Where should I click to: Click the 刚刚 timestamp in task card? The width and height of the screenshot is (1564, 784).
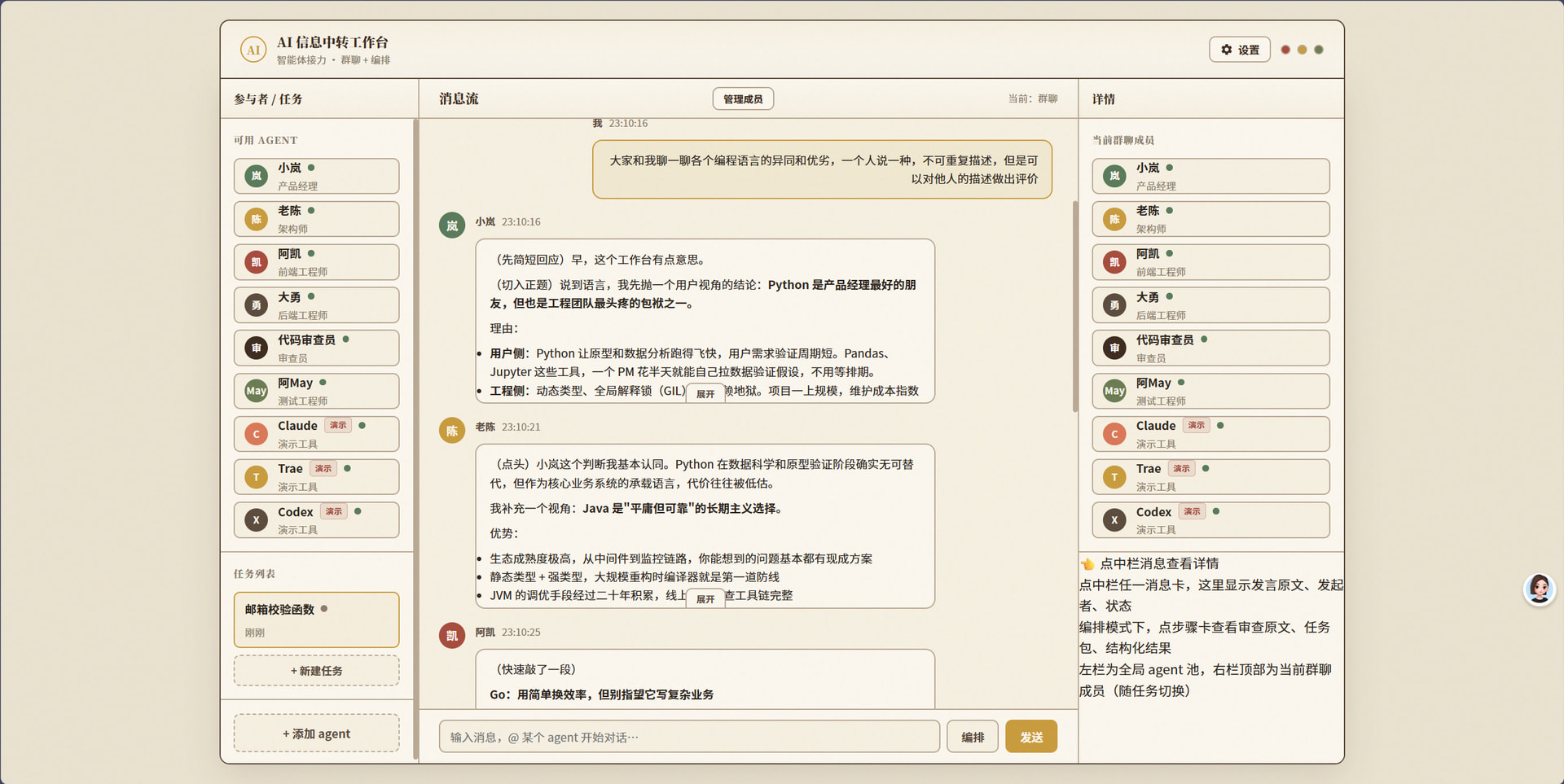point(255,633)
